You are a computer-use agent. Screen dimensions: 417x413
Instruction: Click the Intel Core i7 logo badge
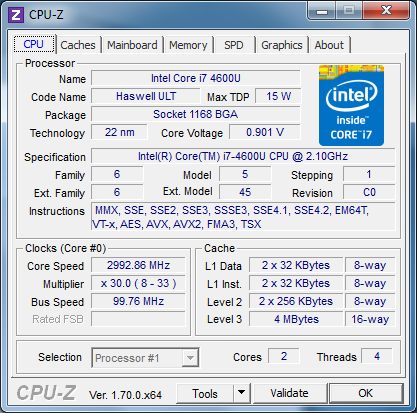(351, 105)
